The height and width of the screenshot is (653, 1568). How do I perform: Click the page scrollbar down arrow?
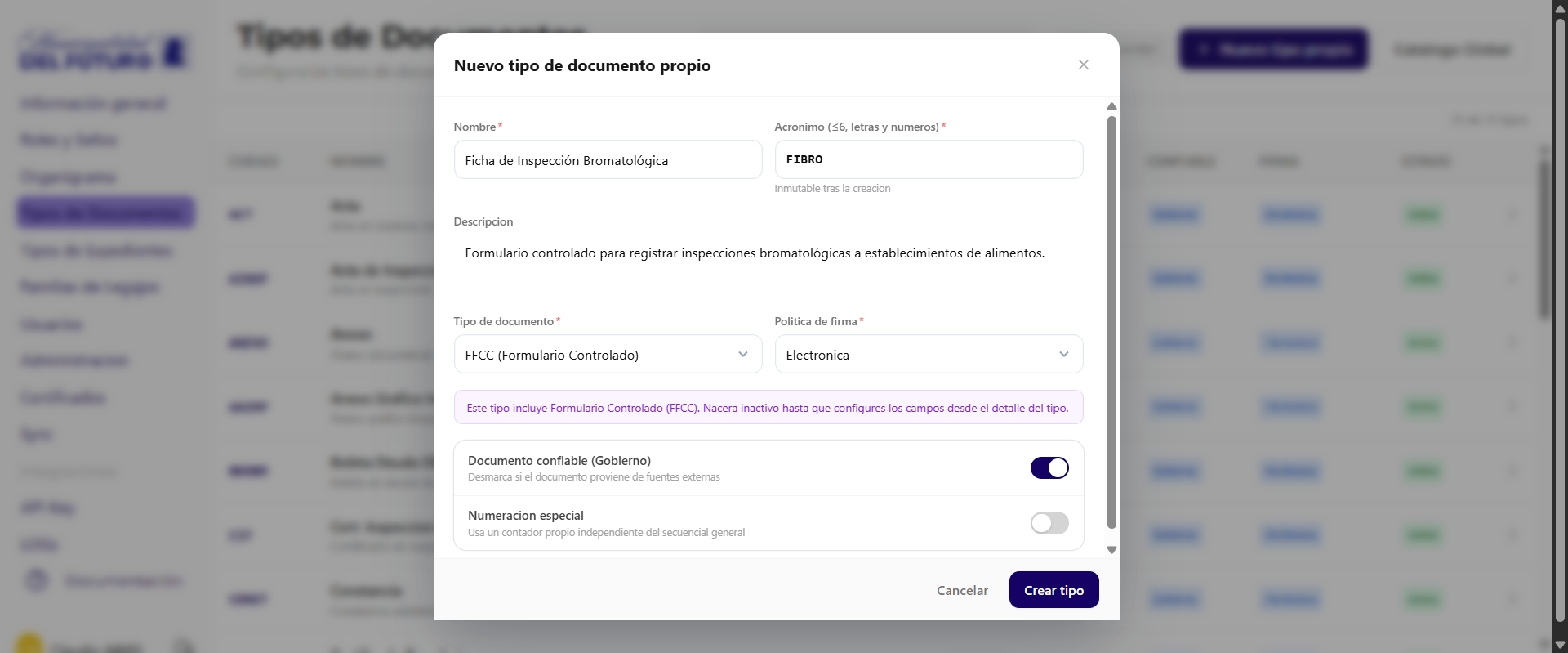click(x=1560, y=645)
